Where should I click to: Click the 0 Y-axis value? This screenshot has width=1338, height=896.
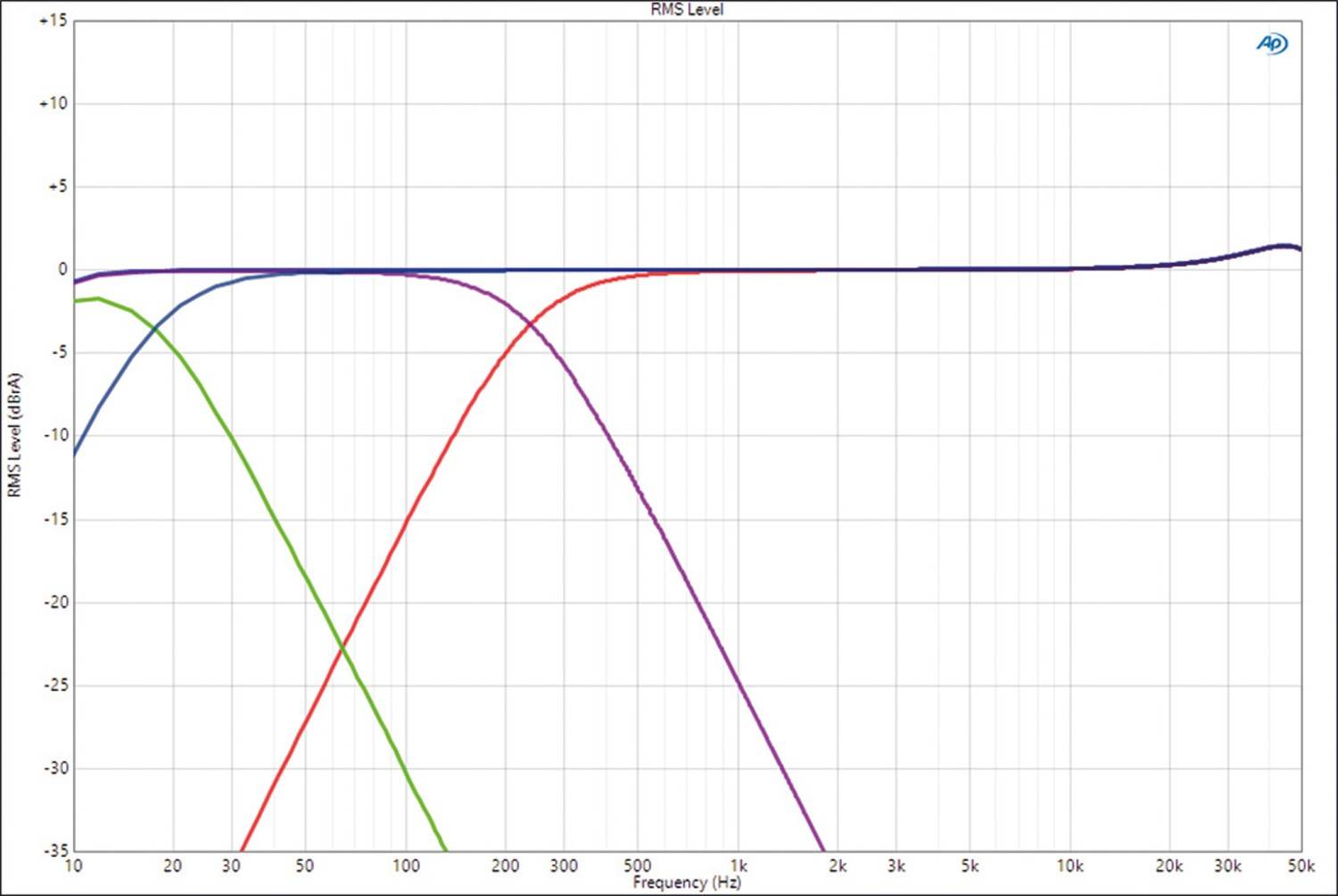62,269
